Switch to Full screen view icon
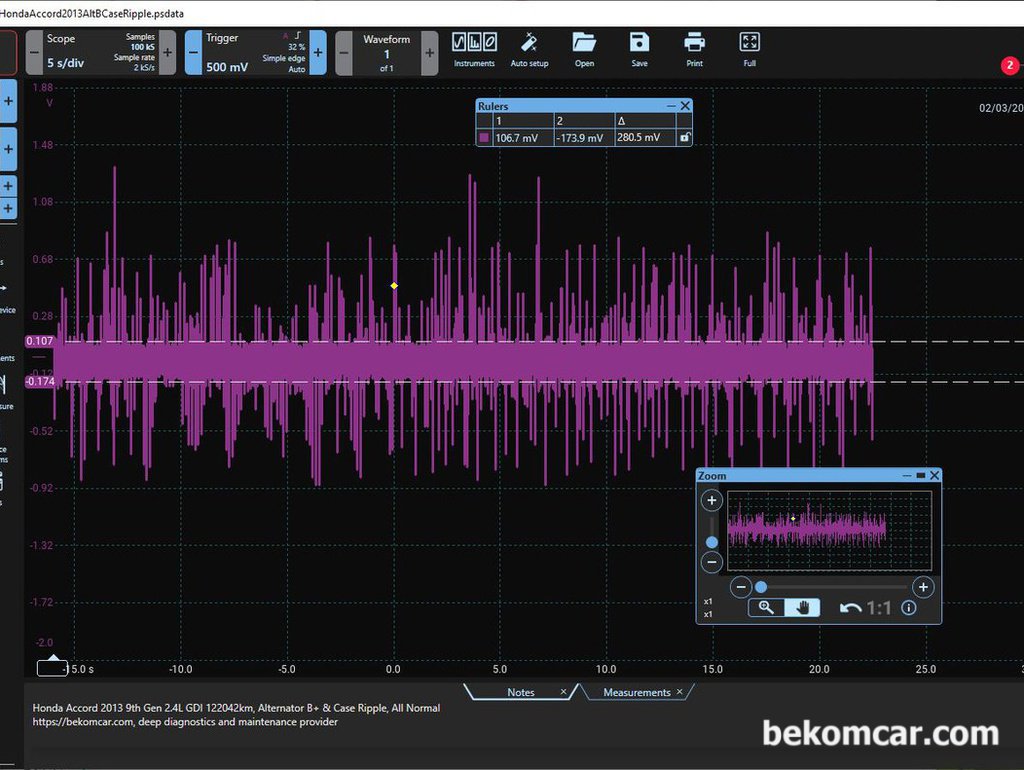The height and width of the screenshot is (770, 1024). click(x=749, y=50)
